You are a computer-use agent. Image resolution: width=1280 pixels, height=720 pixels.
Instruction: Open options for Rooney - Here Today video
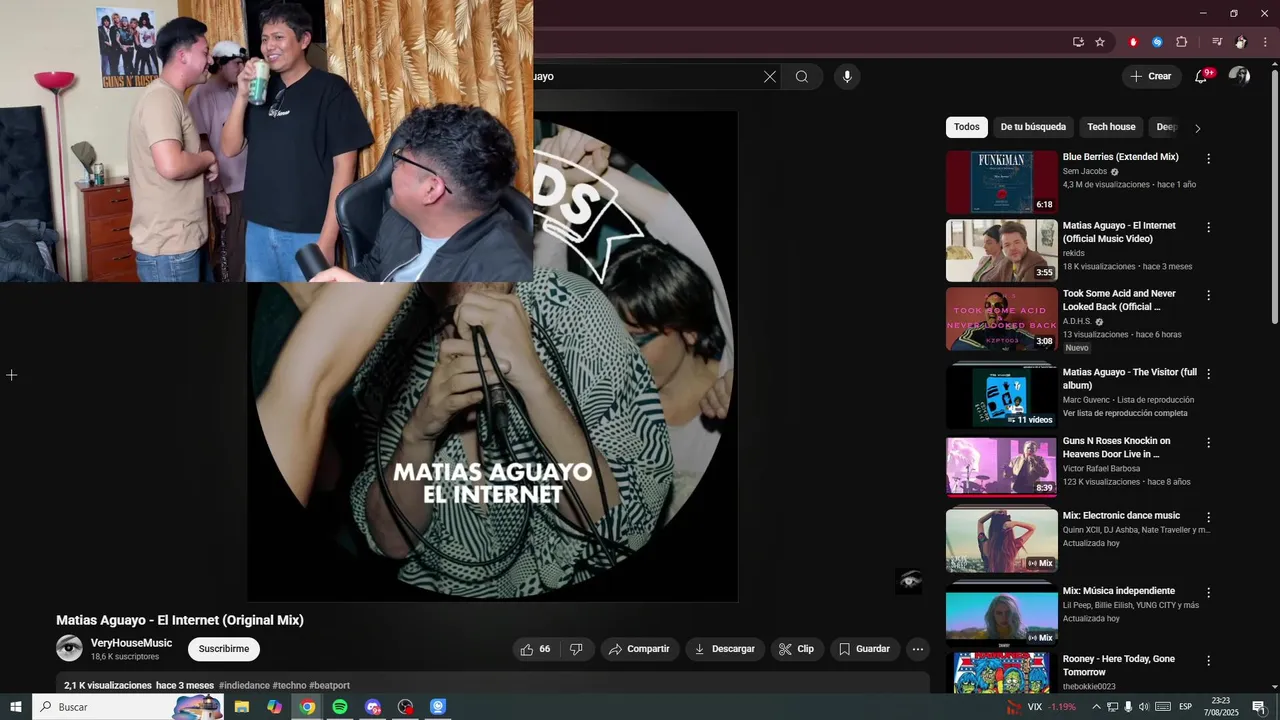tap(1208, 661)
